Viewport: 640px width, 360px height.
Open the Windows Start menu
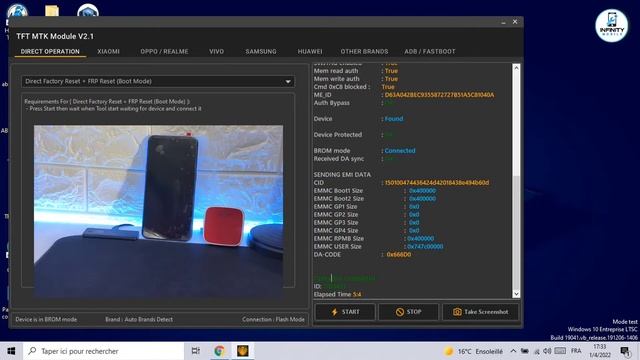coord(11,351)
